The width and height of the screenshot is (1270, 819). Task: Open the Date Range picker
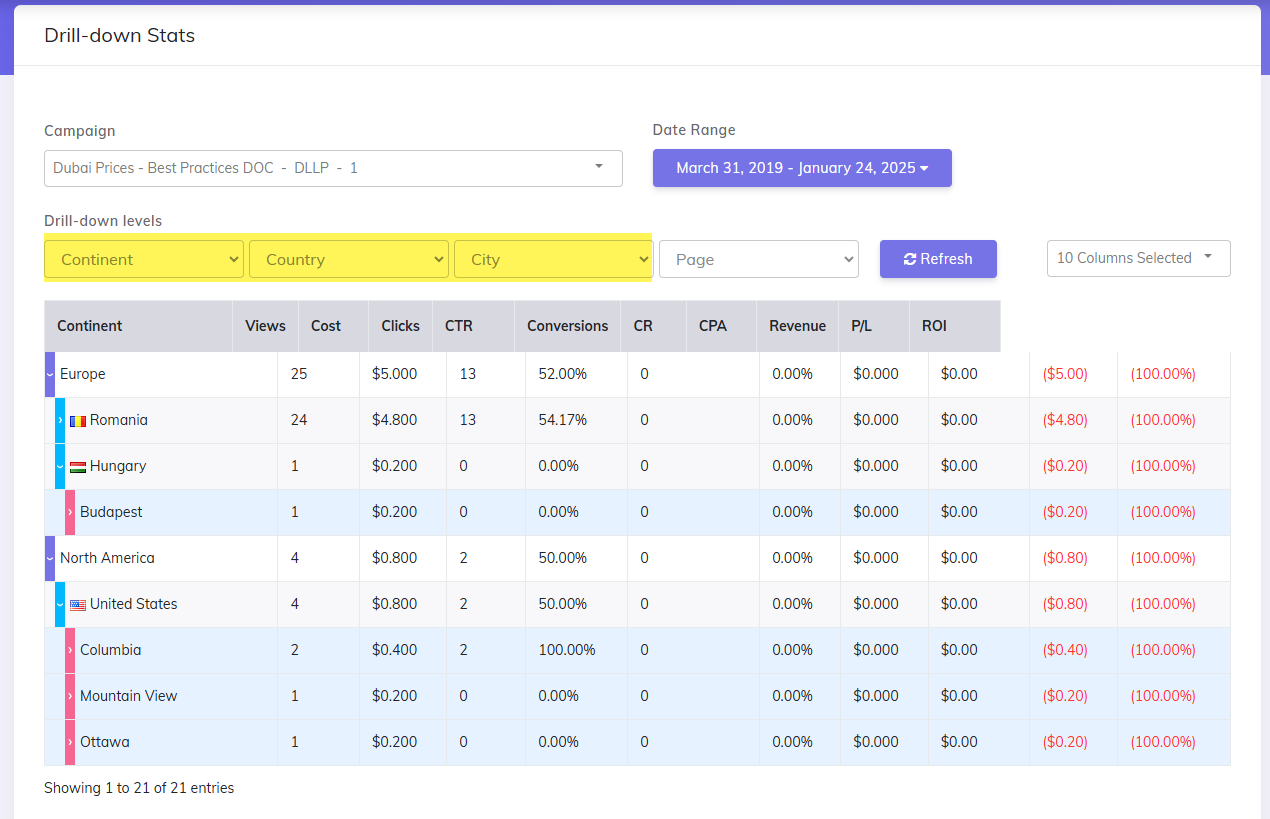[x=802, y=168]
